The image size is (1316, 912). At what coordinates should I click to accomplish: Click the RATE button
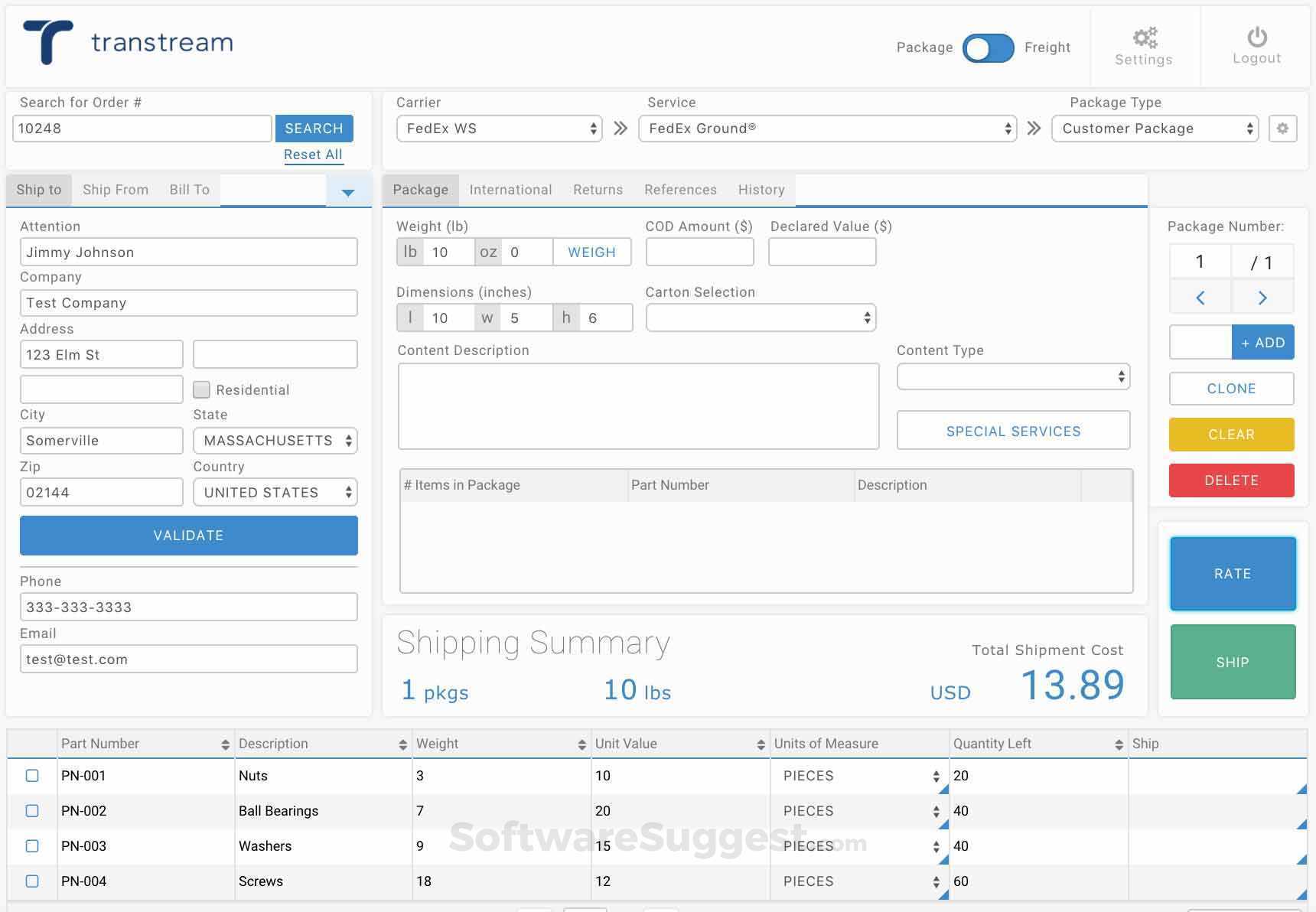coord(1232,573)
